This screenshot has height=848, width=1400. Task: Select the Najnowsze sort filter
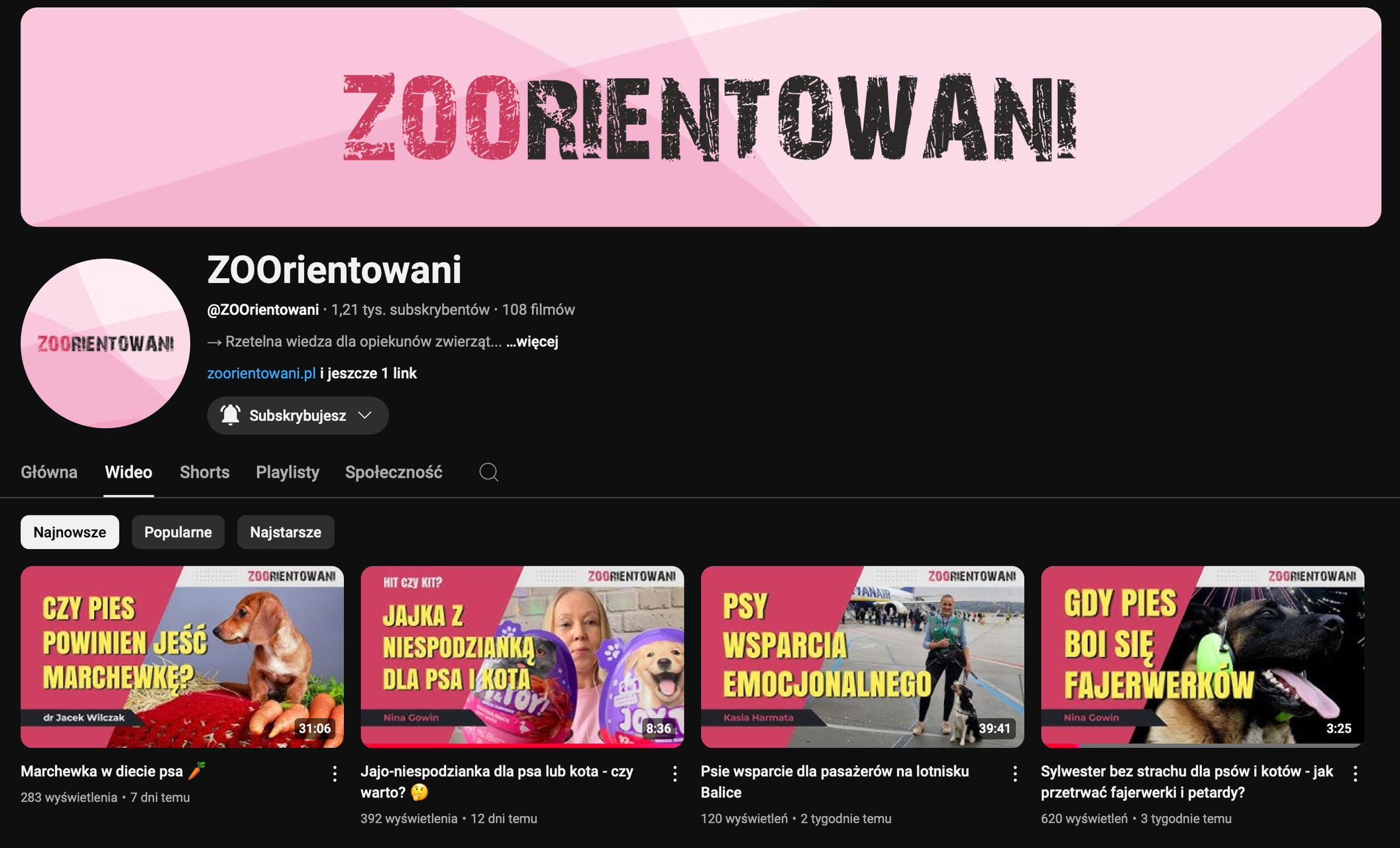pyautogui.click(x=70, y=532)
